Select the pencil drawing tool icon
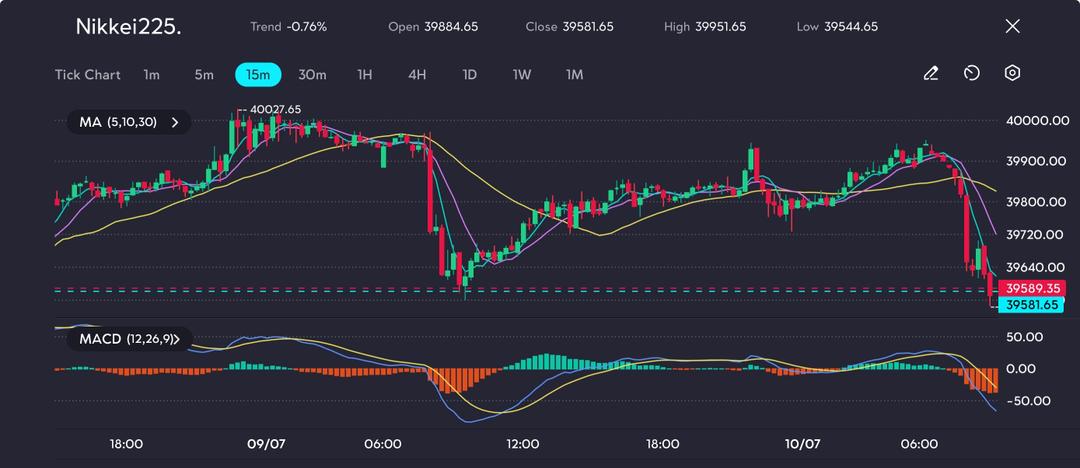This screenshot has width=1080, height=468. click(x=930, y=74)
